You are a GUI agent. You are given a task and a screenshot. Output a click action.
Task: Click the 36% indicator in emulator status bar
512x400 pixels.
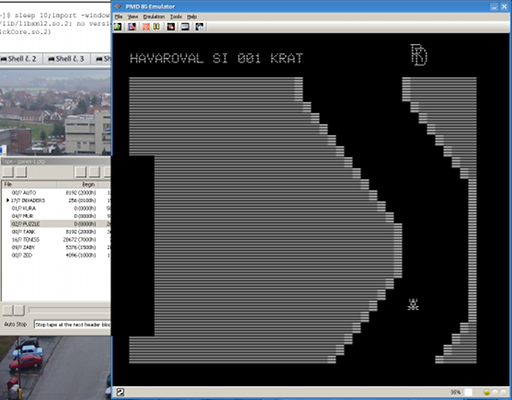(x=456, y=392)
